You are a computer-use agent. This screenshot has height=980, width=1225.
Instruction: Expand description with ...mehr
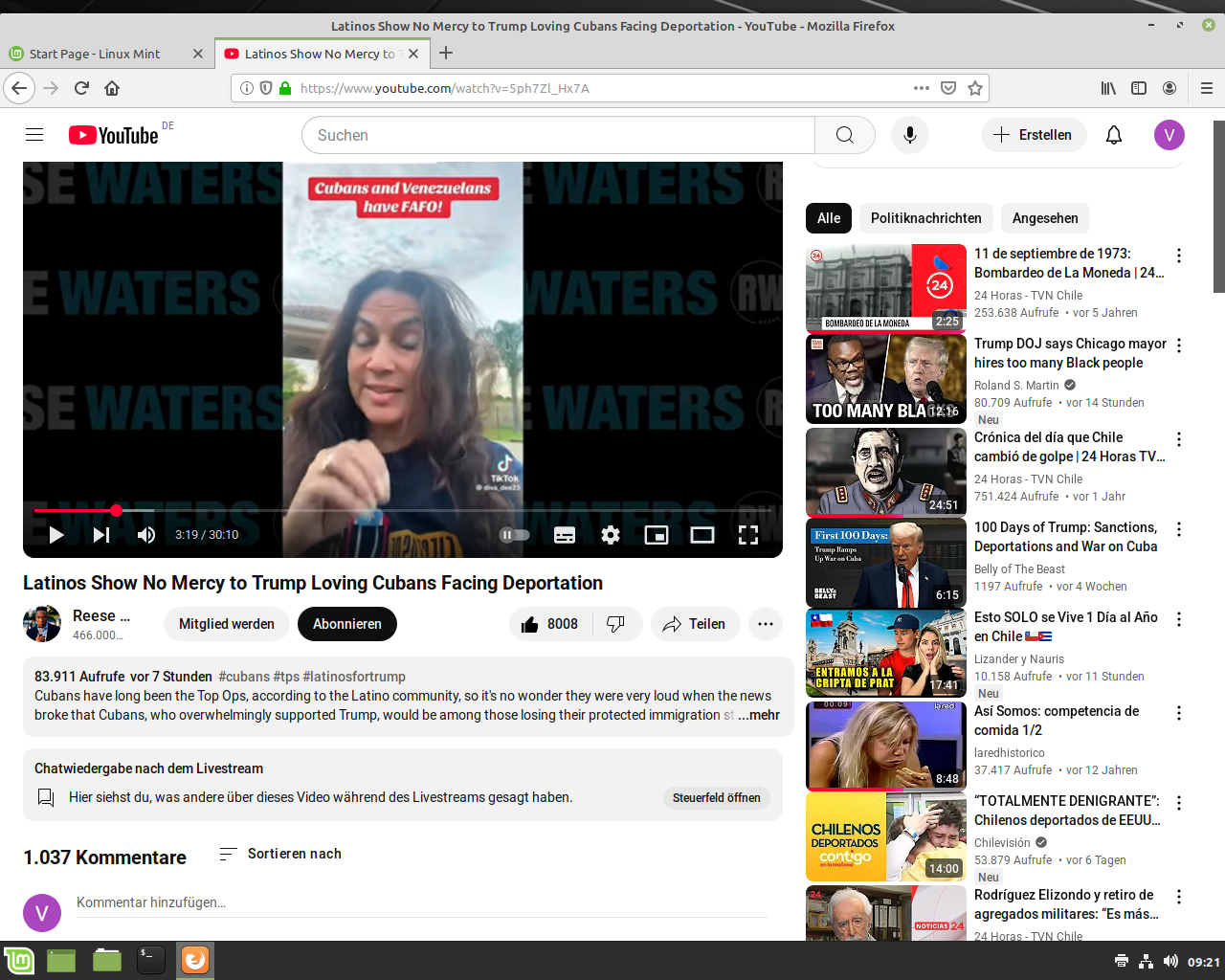click(759, 715)
